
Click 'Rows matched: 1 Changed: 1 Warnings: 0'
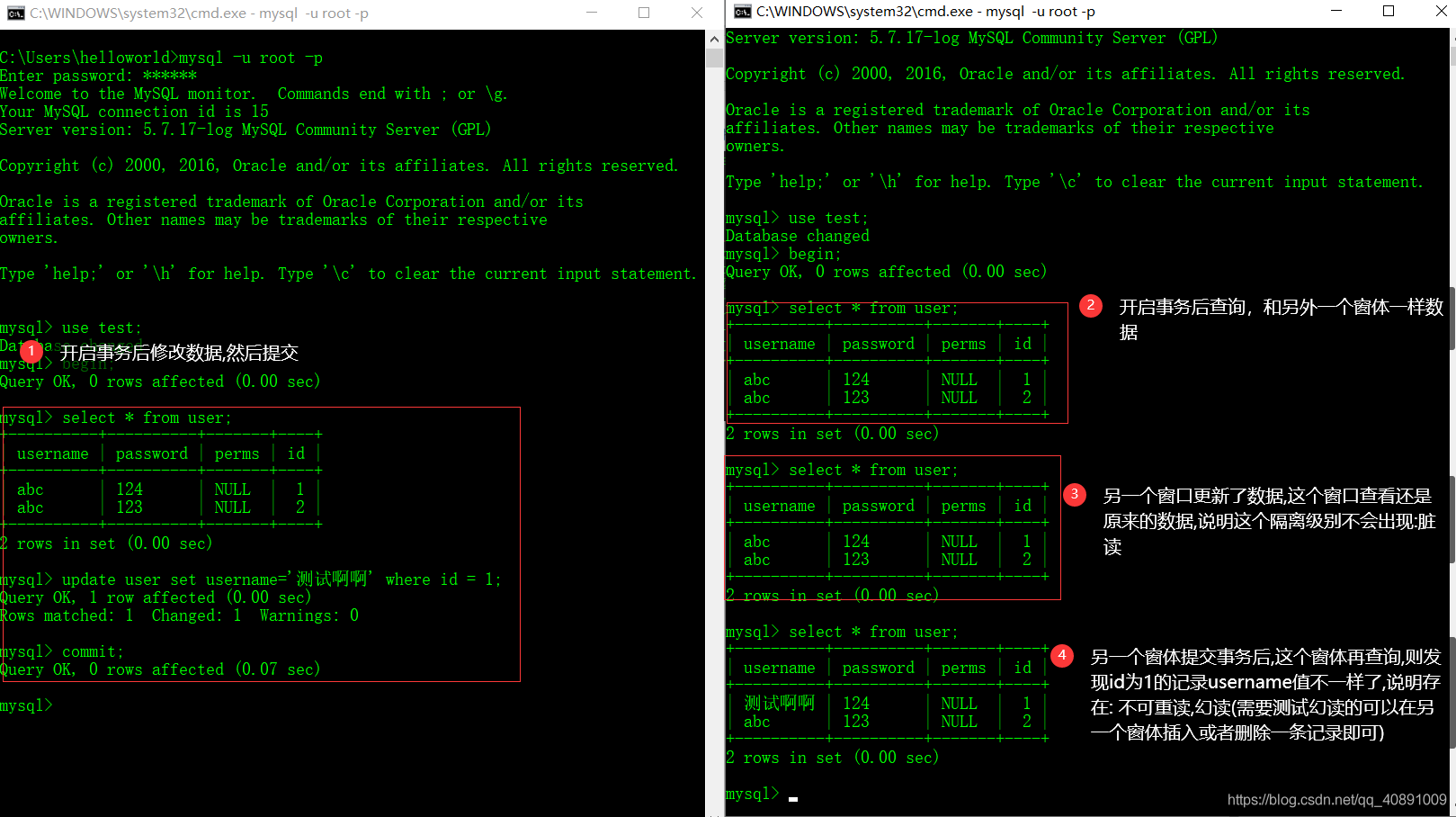179,615
